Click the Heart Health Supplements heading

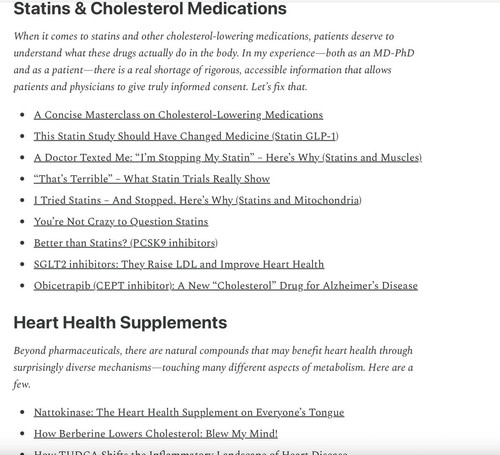[x=120, y=323]
